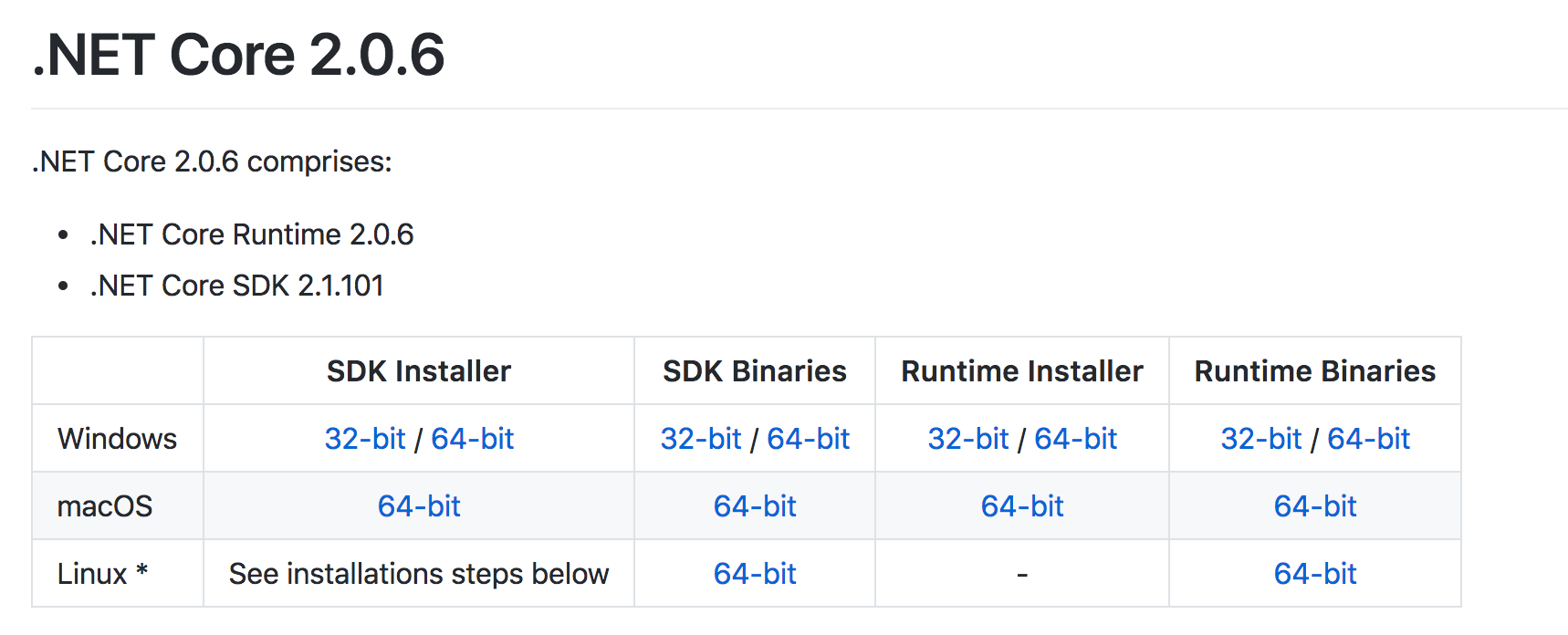Get Windows Runtime Installer 64-bit
This screenshot has width=1568, height=635.
pyautogui.click(x=1076, y=439)
